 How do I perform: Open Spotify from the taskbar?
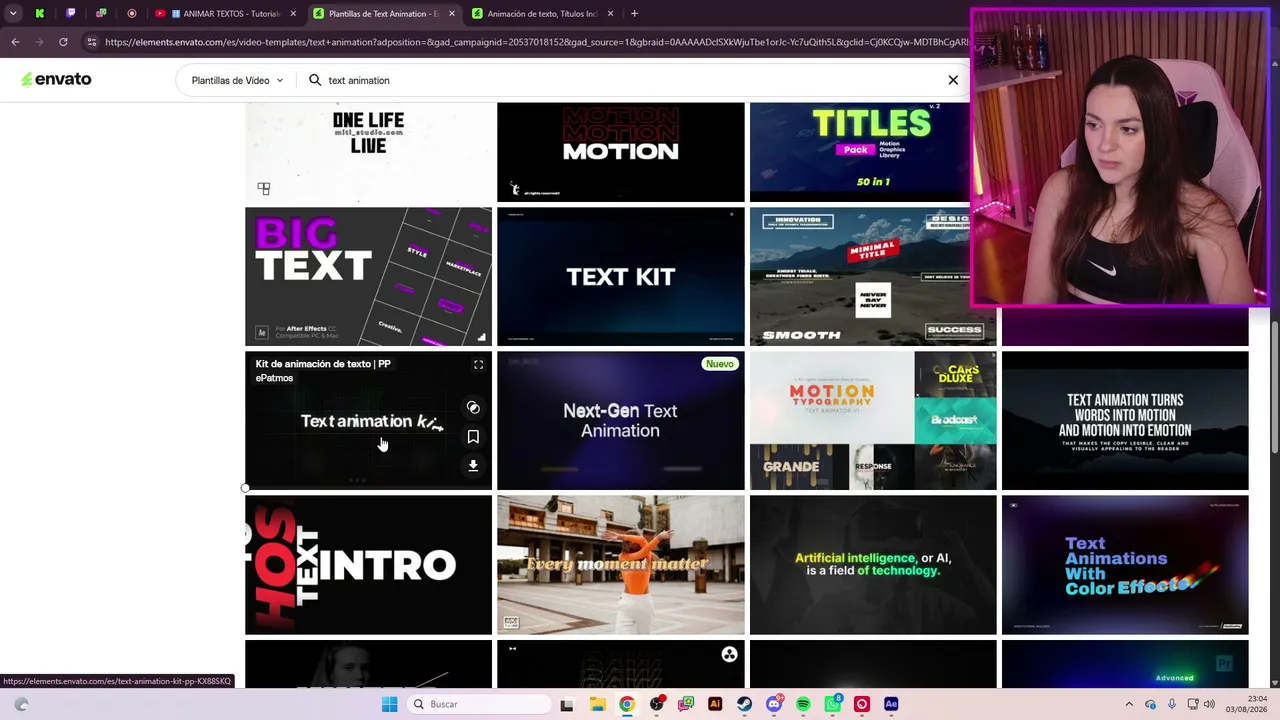pos(803,704)
